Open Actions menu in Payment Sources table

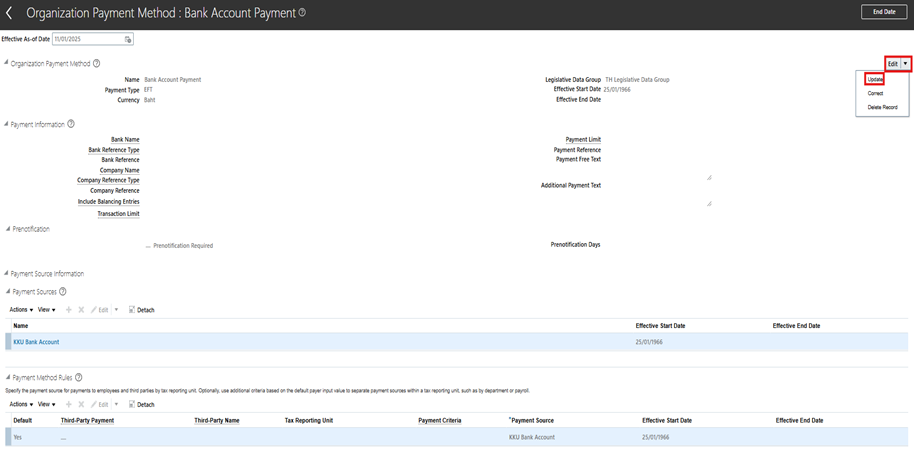[x=21, y=310]
